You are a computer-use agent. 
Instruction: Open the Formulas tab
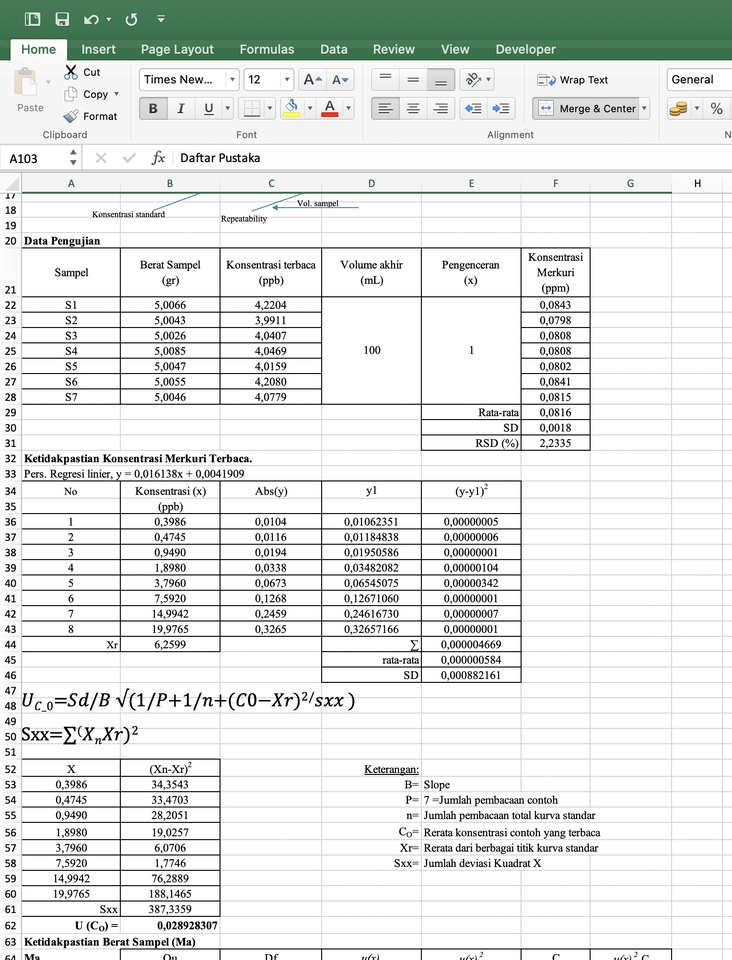267,50
